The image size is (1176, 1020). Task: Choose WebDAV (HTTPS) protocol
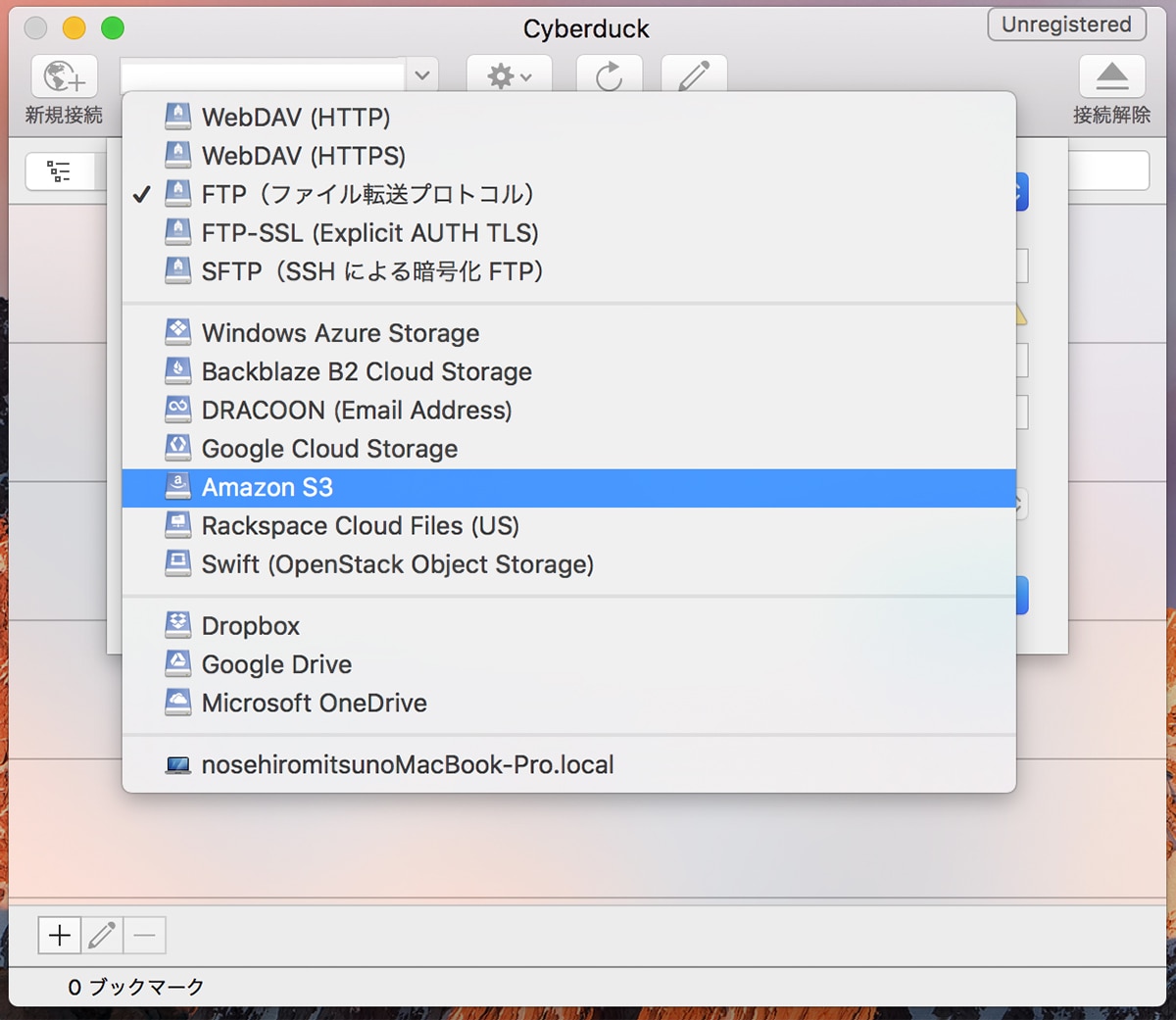pos(303,156)
